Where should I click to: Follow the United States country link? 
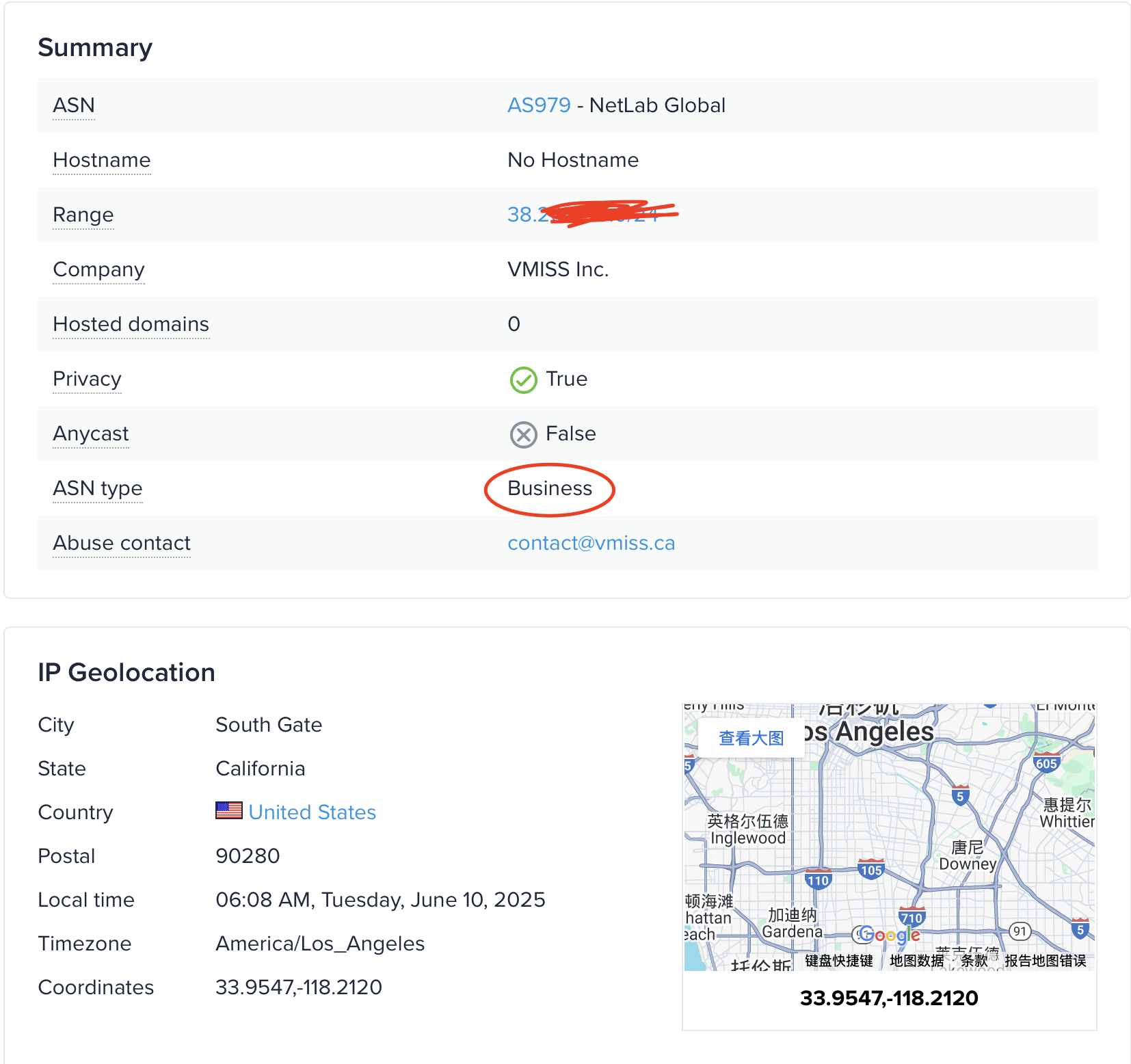[x=312, y=812]
